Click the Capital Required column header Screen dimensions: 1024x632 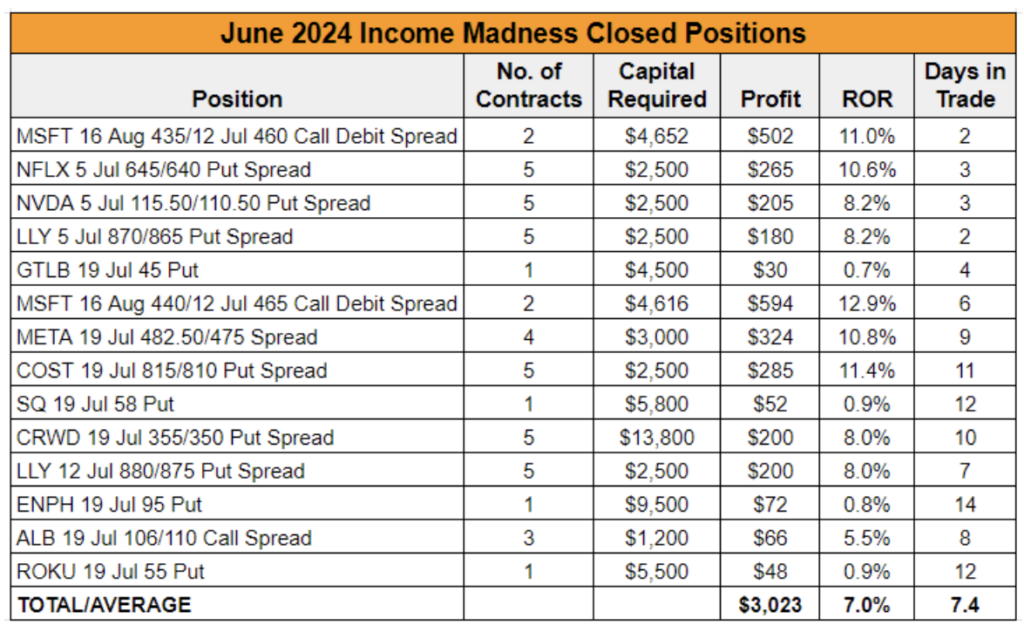click(x=656, y=86)
